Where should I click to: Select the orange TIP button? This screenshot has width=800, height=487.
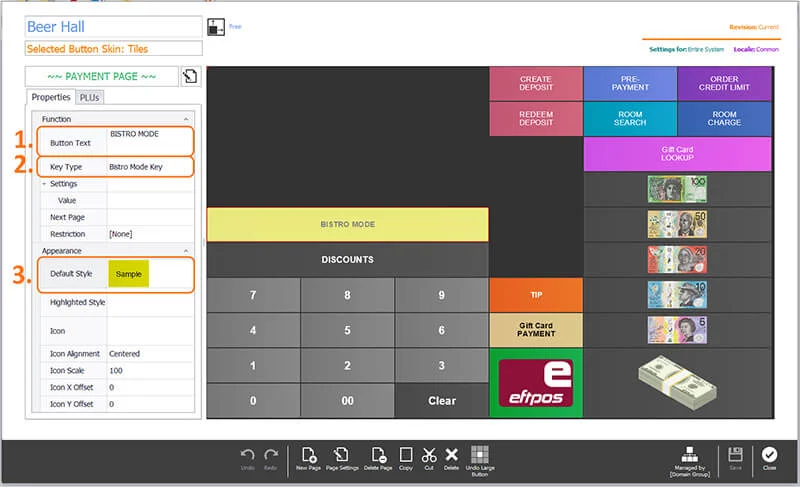[536, 295]
